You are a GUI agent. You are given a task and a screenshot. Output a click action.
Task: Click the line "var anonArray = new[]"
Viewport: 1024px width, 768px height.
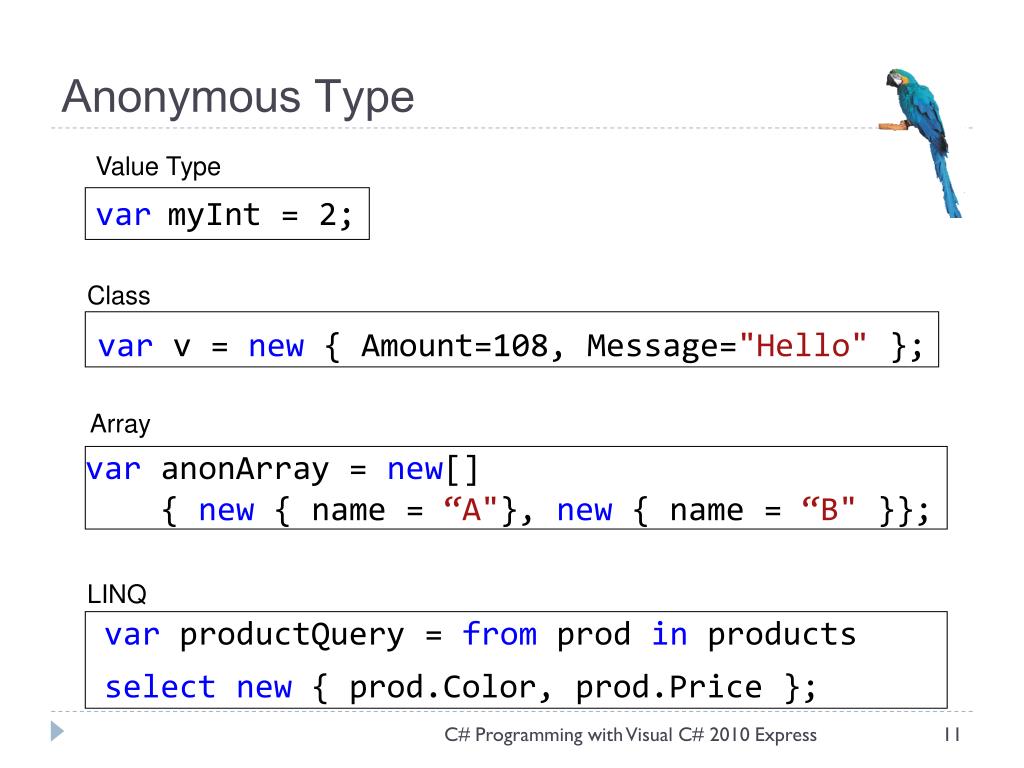282,469
